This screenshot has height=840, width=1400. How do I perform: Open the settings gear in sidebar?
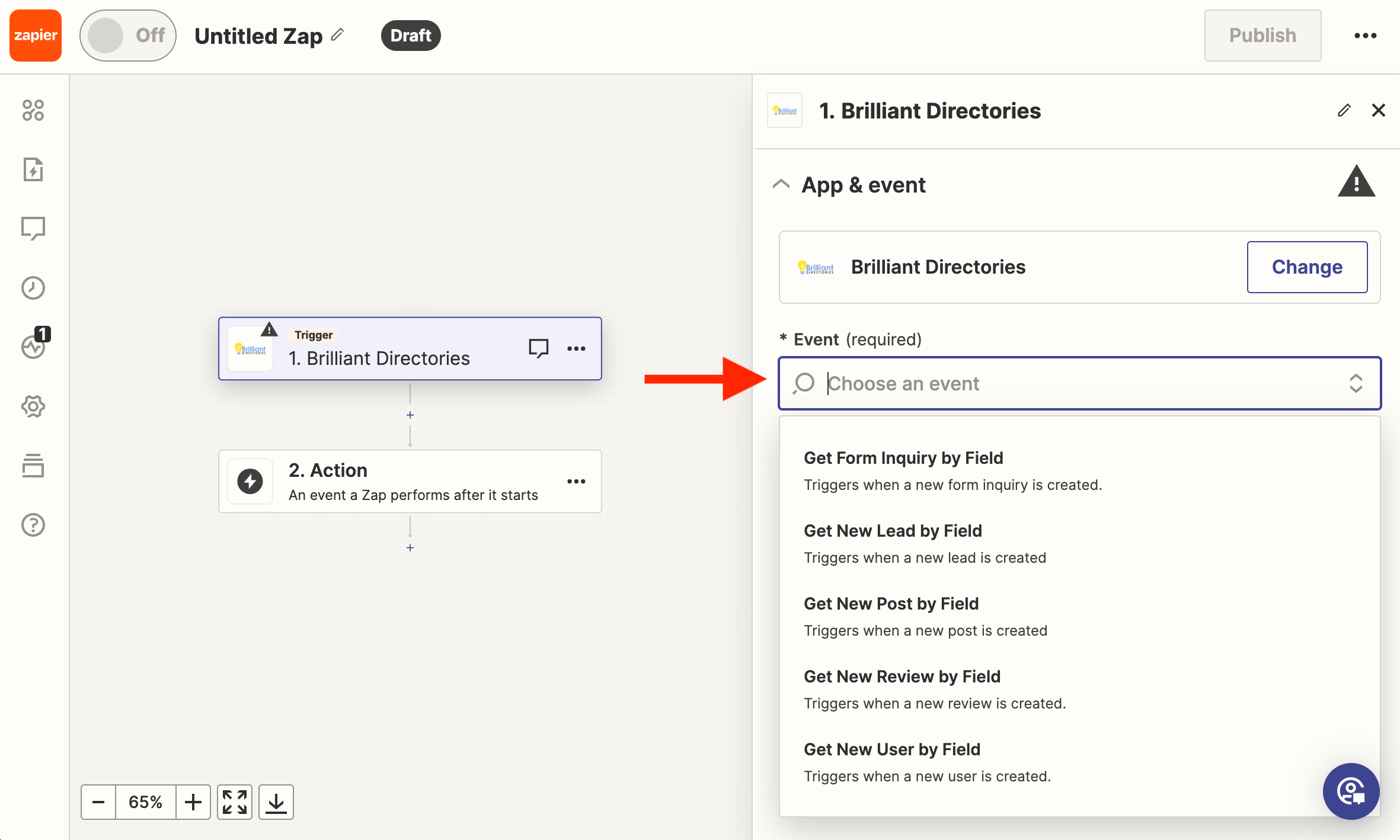click(x=33, y=406)
